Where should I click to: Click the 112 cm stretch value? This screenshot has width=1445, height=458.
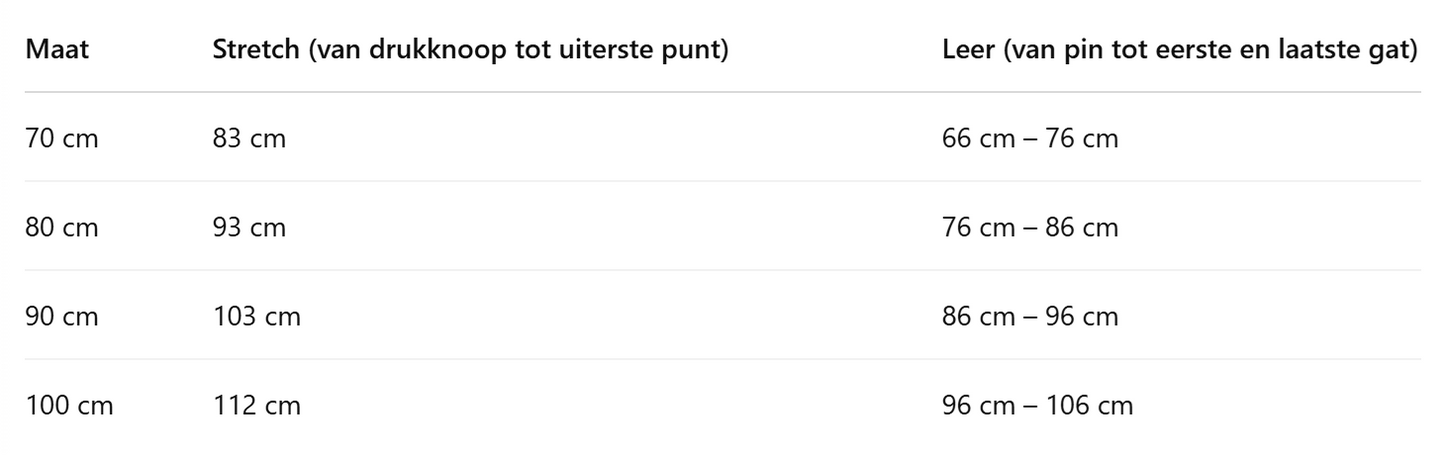point(256,406)
